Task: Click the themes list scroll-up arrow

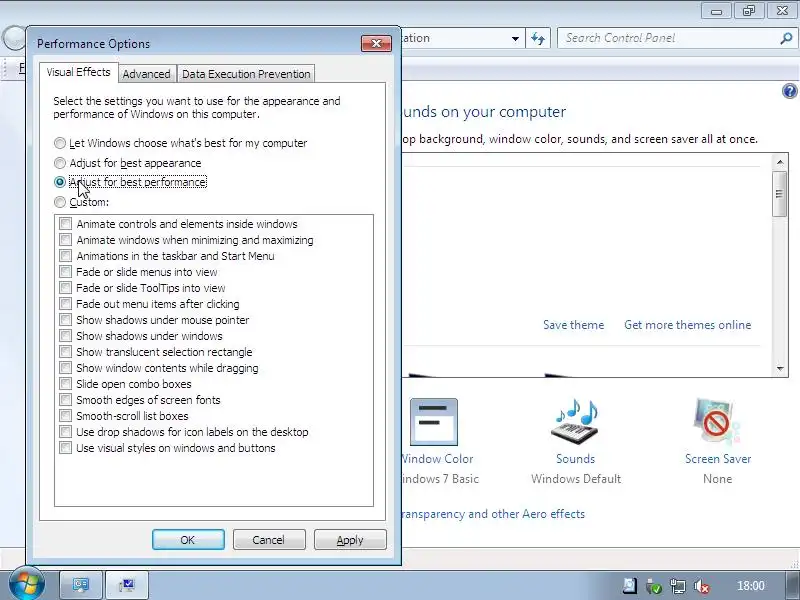Action: point(780,162)
